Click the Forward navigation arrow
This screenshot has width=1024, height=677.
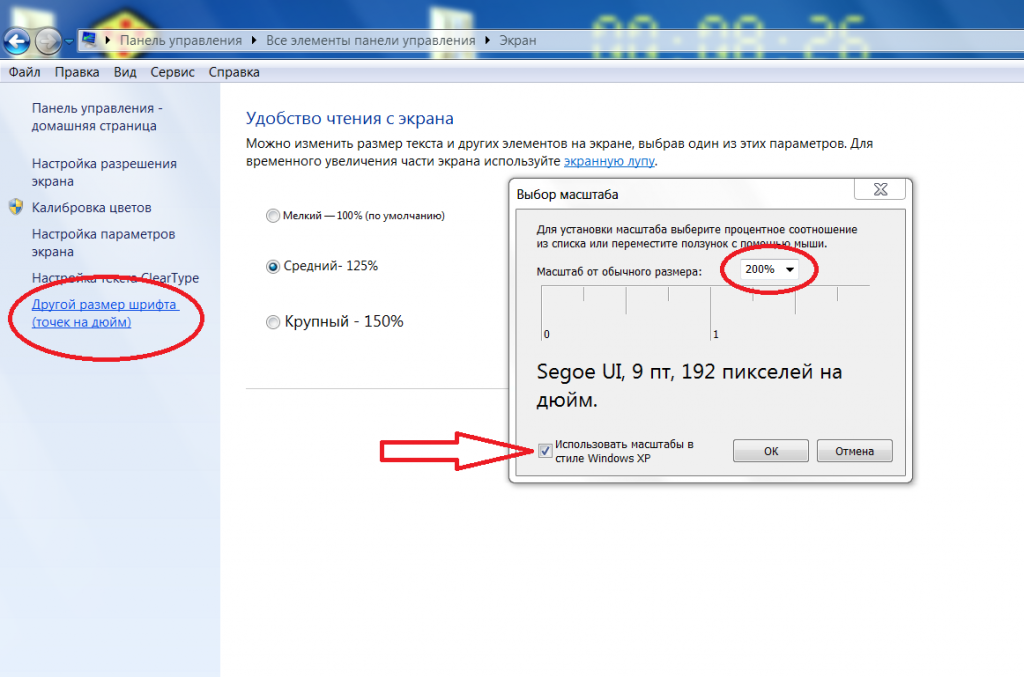(48, 41)
